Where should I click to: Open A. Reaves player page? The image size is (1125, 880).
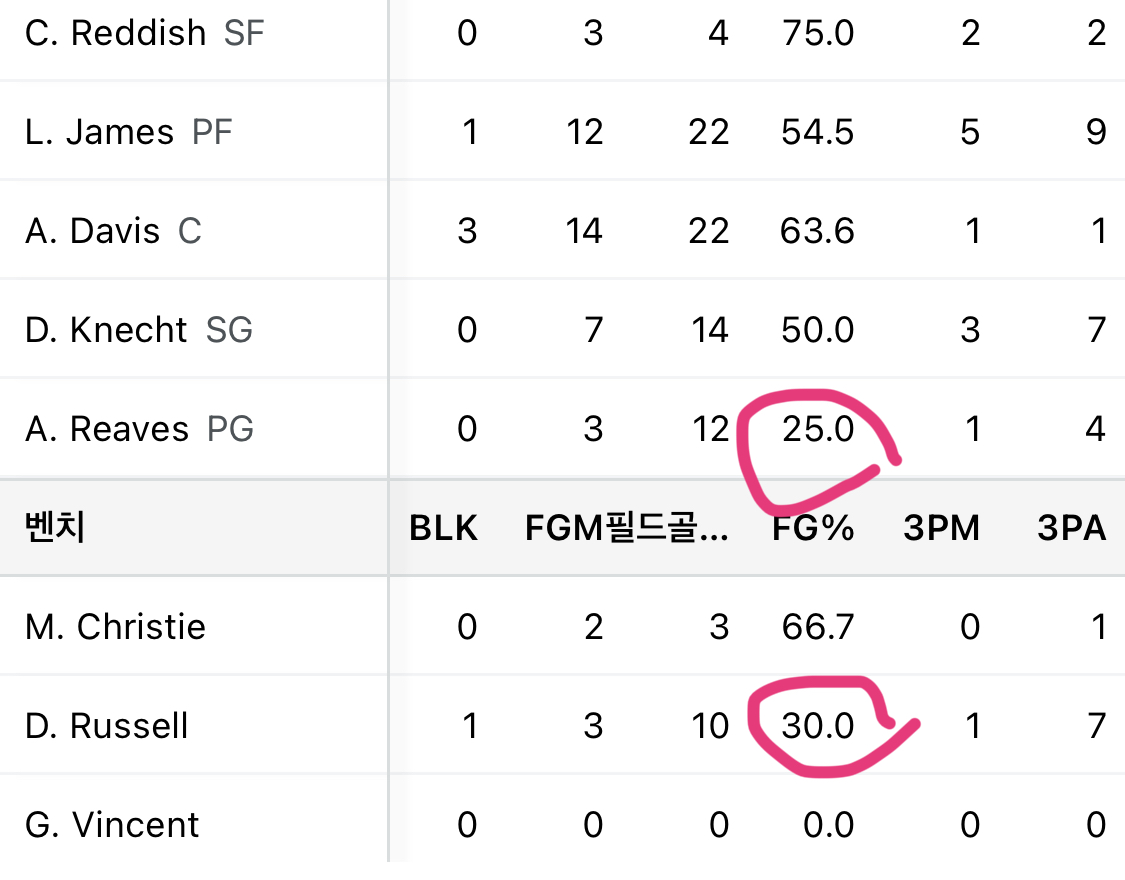[107, 429]
